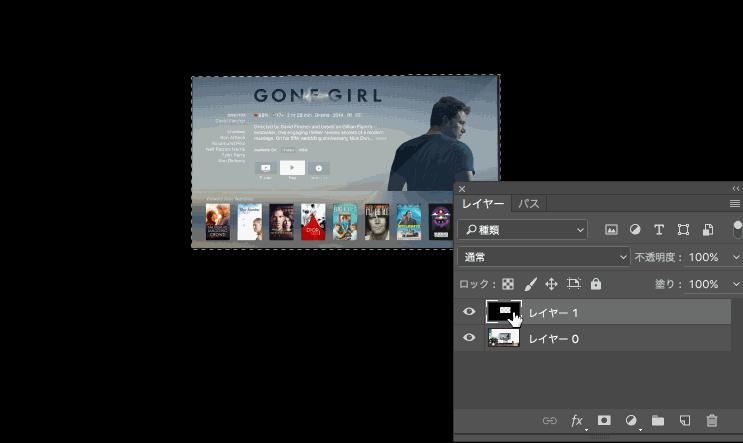The image size is (743, 443).
Task: Switch to the パス tab
Action: [529, 203]
